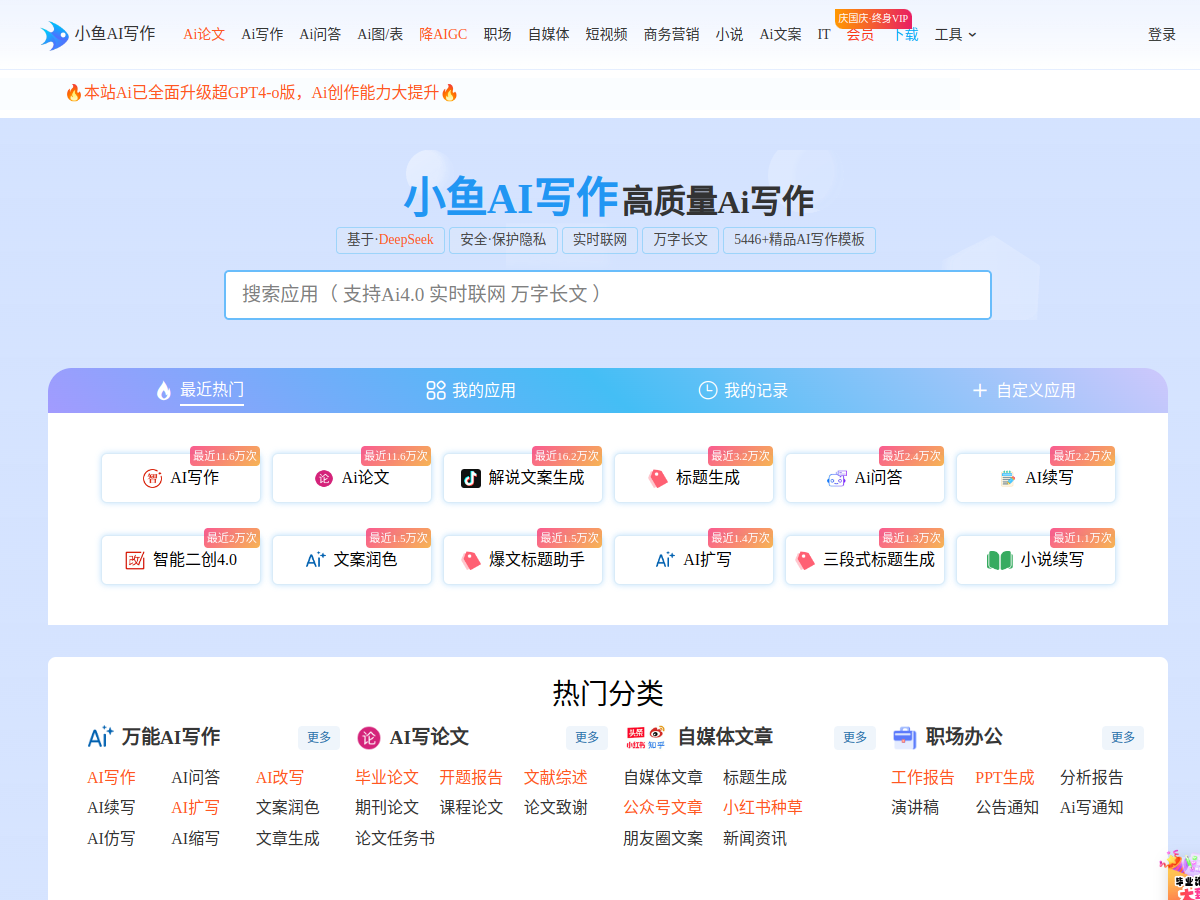Open the 朋友圈文案 link

coord(663,838)
